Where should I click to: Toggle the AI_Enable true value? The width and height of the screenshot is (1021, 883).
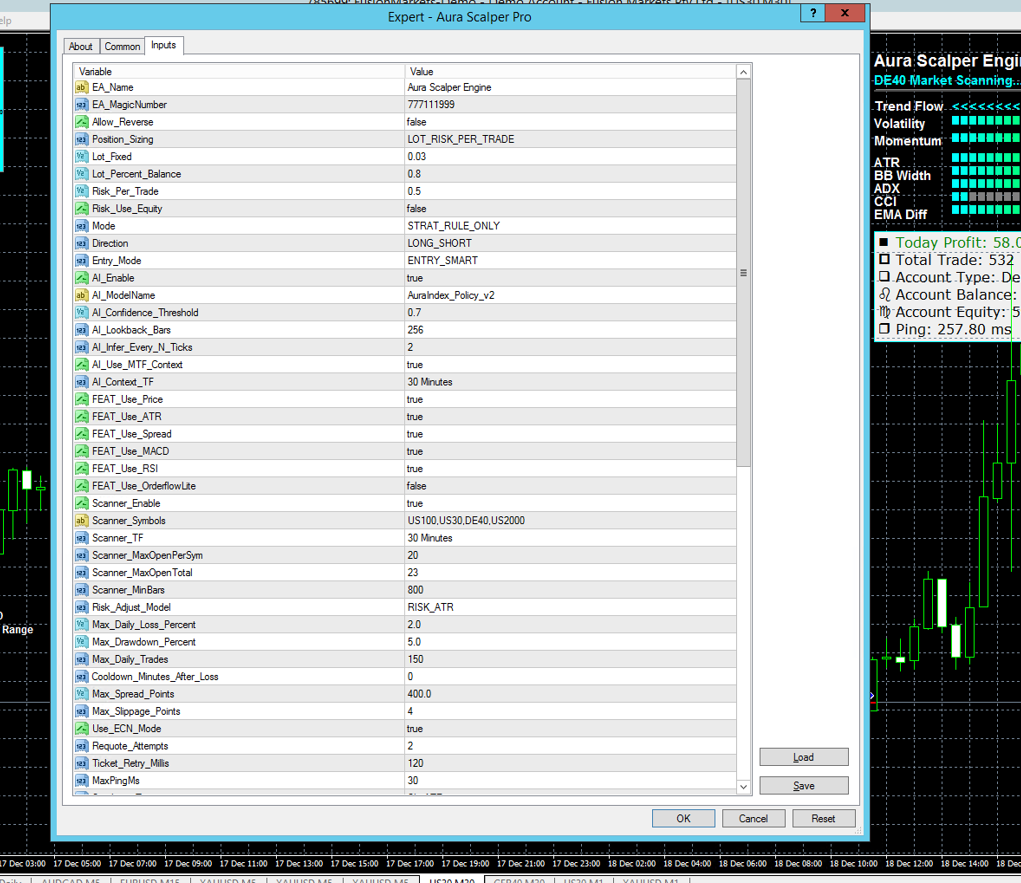(x=415, y=278)
